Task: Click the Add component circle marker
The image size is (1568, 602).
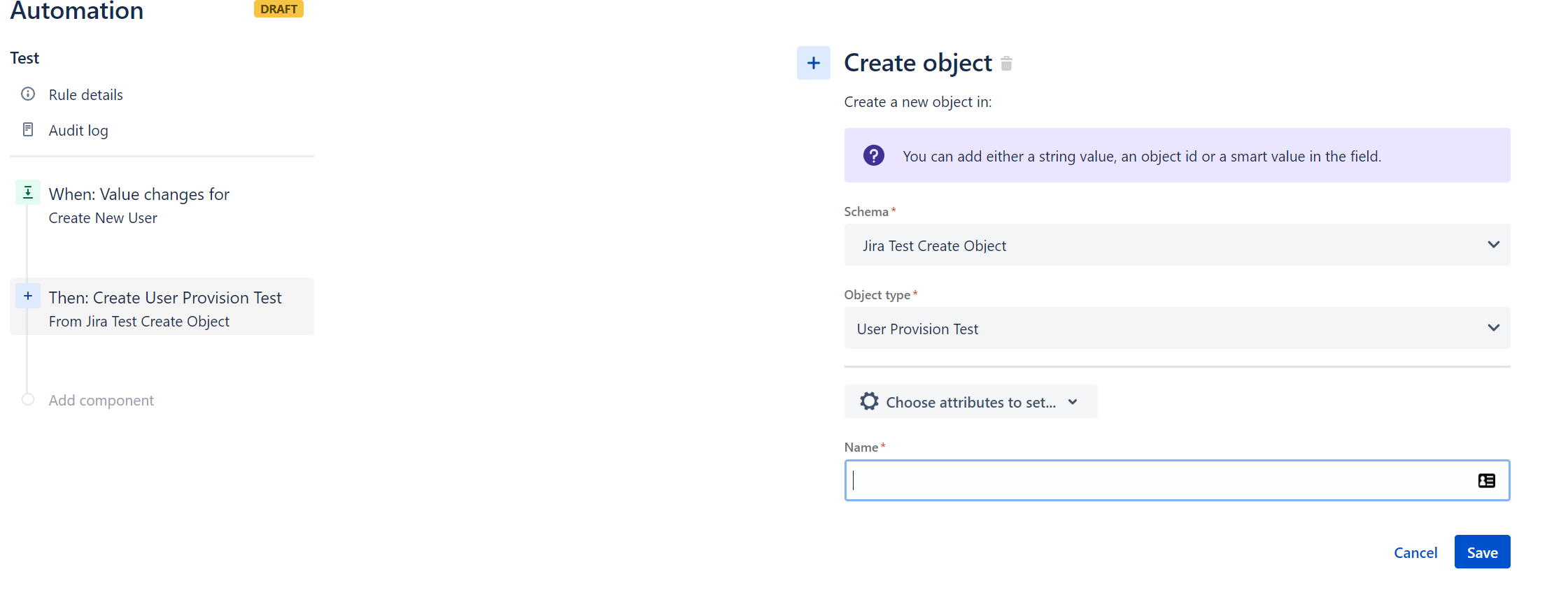Action: click(28, 399)
